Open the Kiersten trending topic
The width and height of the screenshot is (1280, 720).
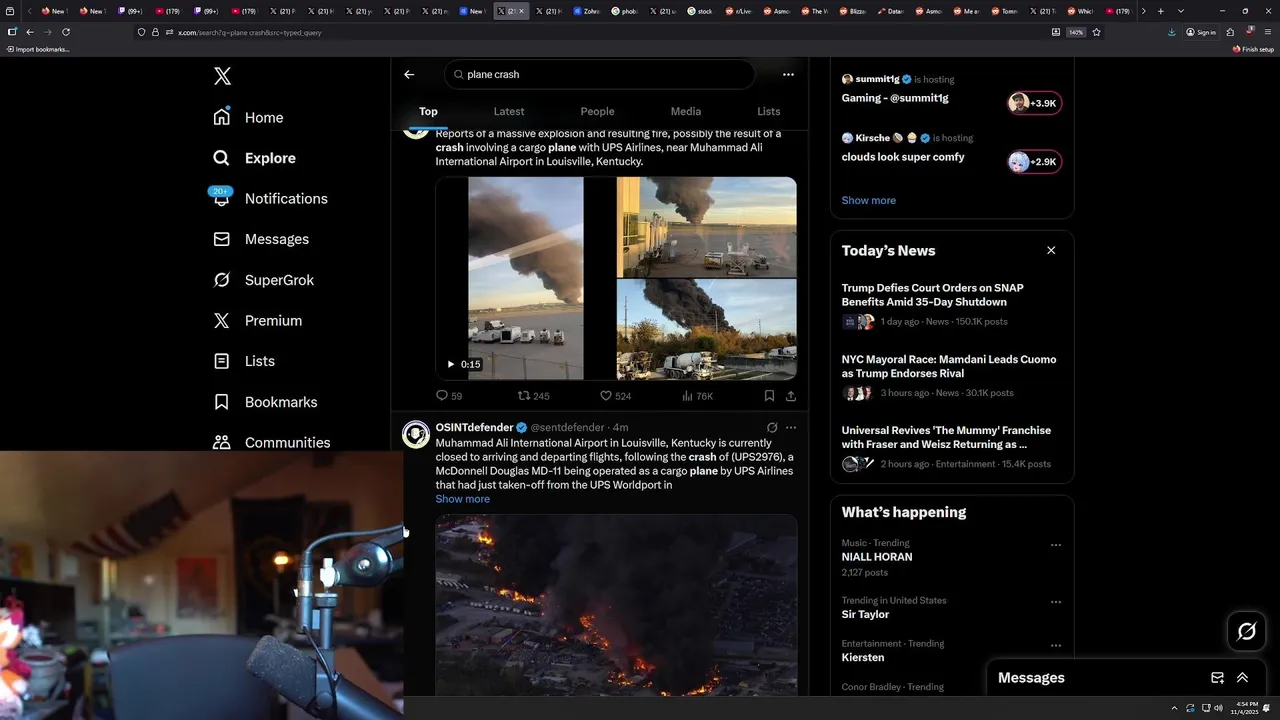(863, 657)
